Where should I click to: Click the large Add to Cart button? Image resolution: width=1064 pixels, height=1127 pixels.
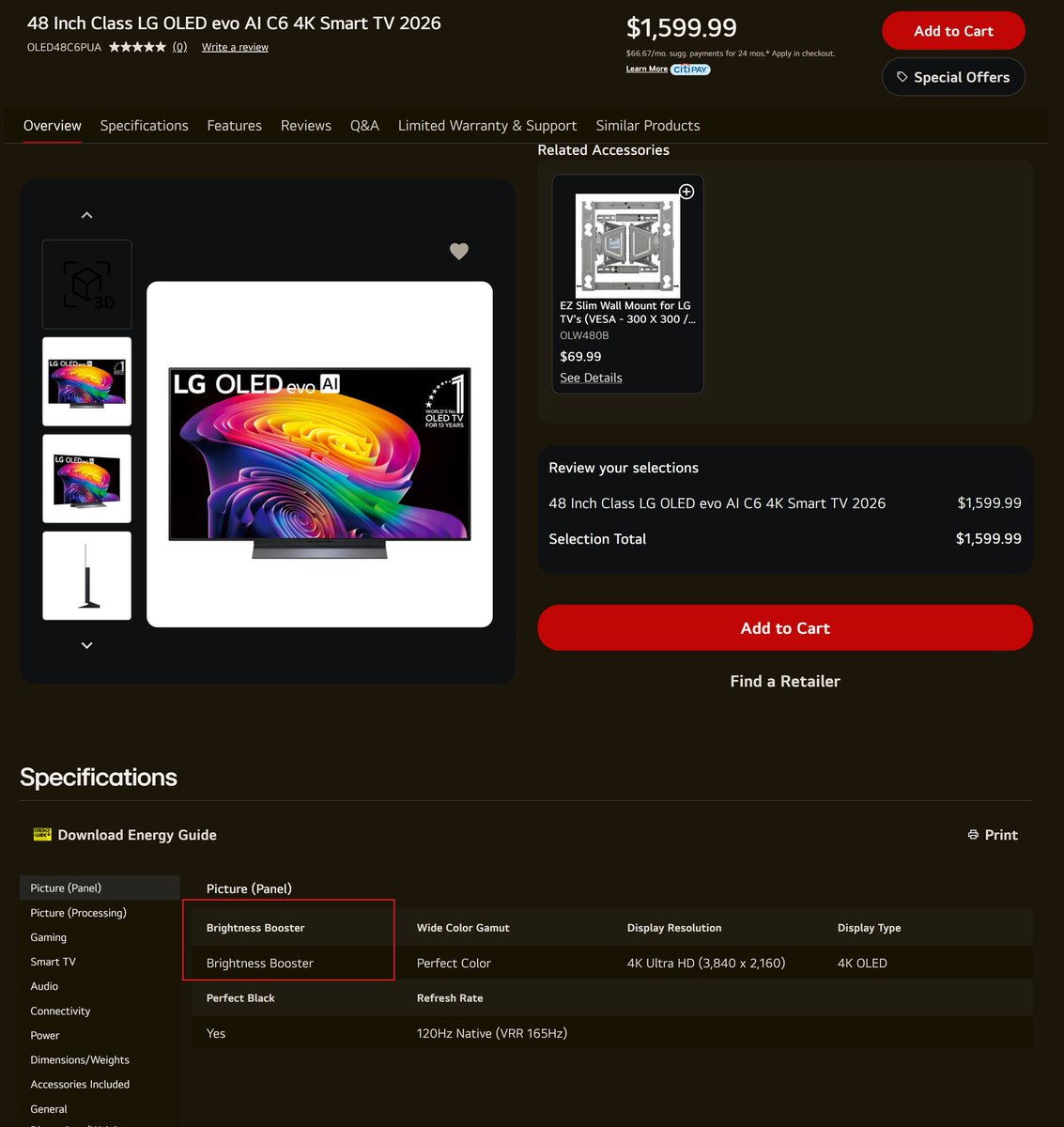point(785,627)
